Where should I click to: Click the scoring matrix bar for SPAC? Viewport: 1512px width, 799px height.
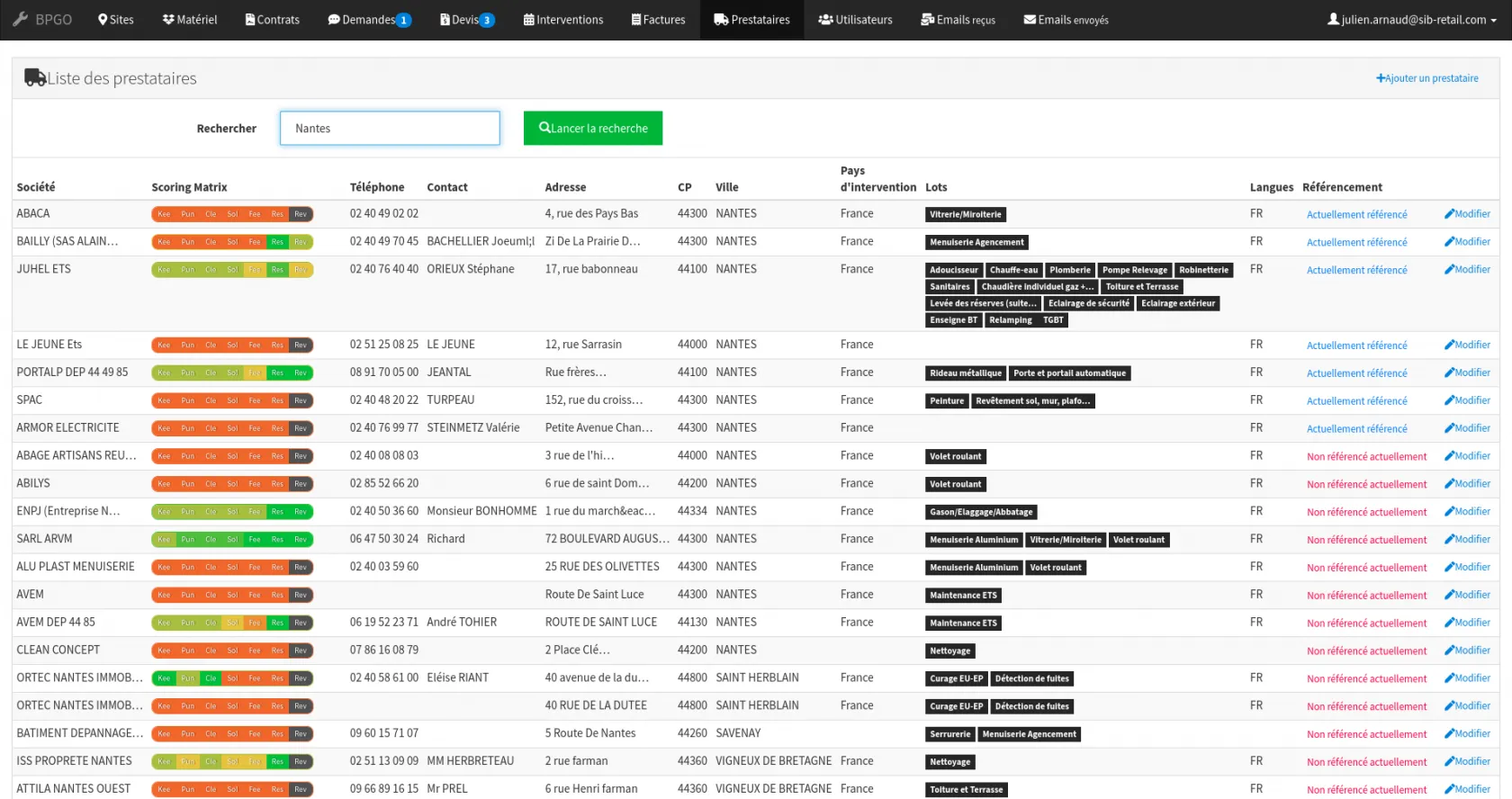[232, 400]
